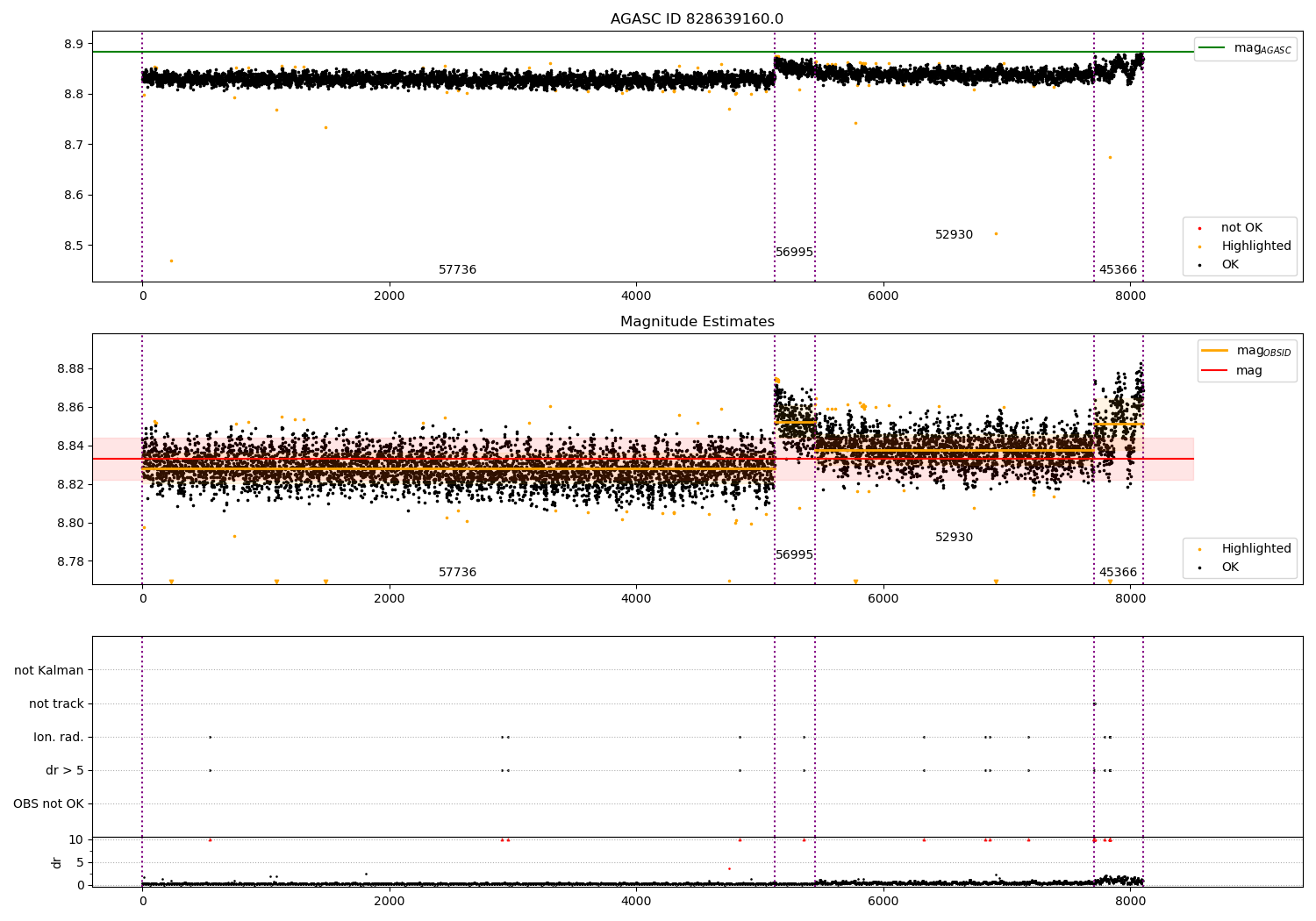Click the 'OK' legend marker in middle plot
The width and height of the screenshot is (1316, 921).
click(1199, 568)
